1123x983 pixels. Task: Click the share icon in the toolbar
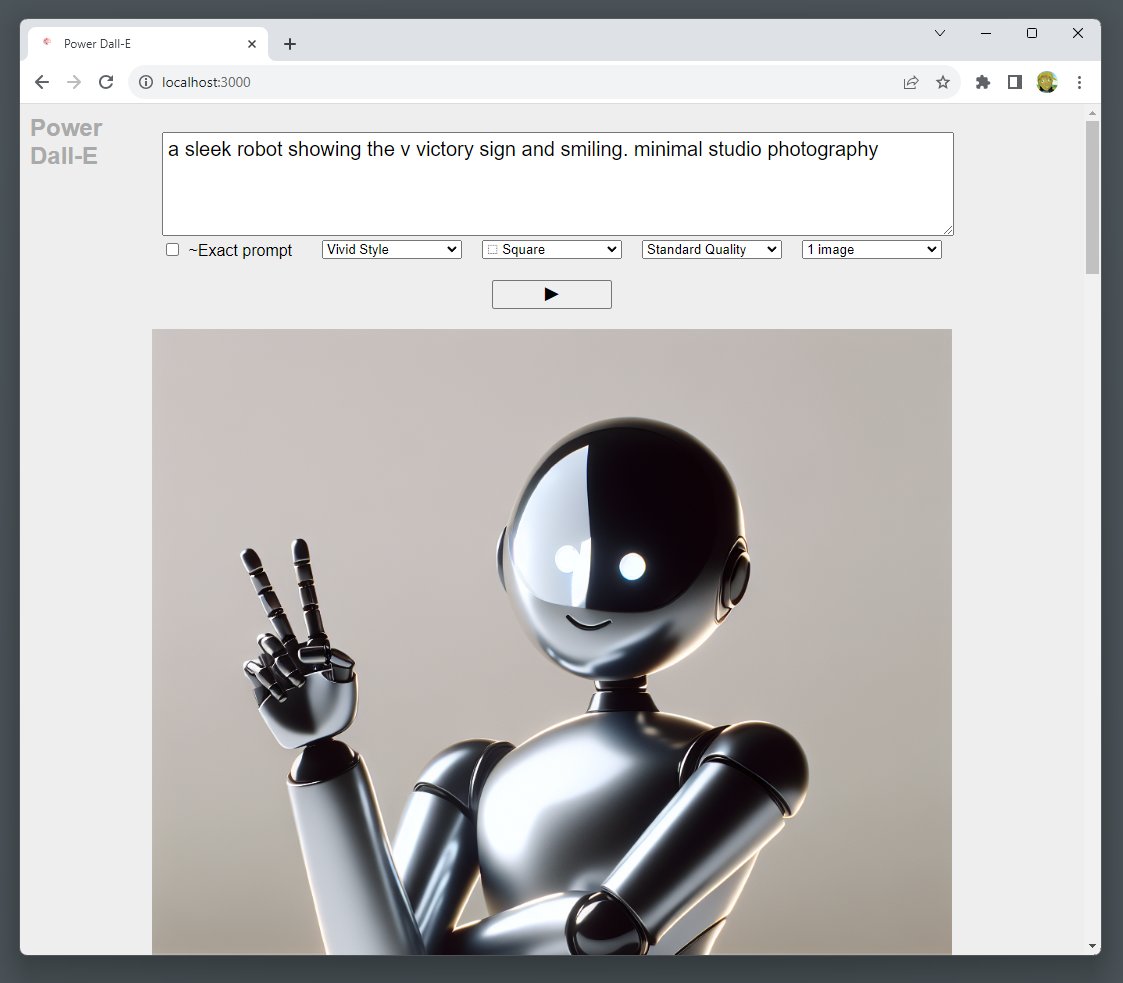tap(911, 82)
